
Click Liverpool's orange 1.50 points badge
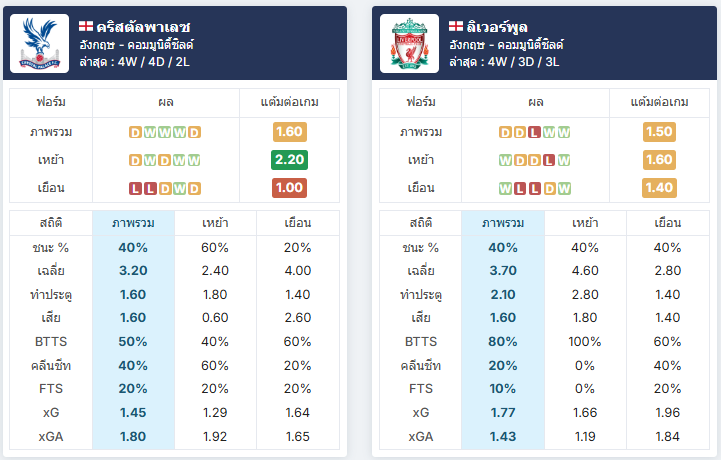coord(659,132)
